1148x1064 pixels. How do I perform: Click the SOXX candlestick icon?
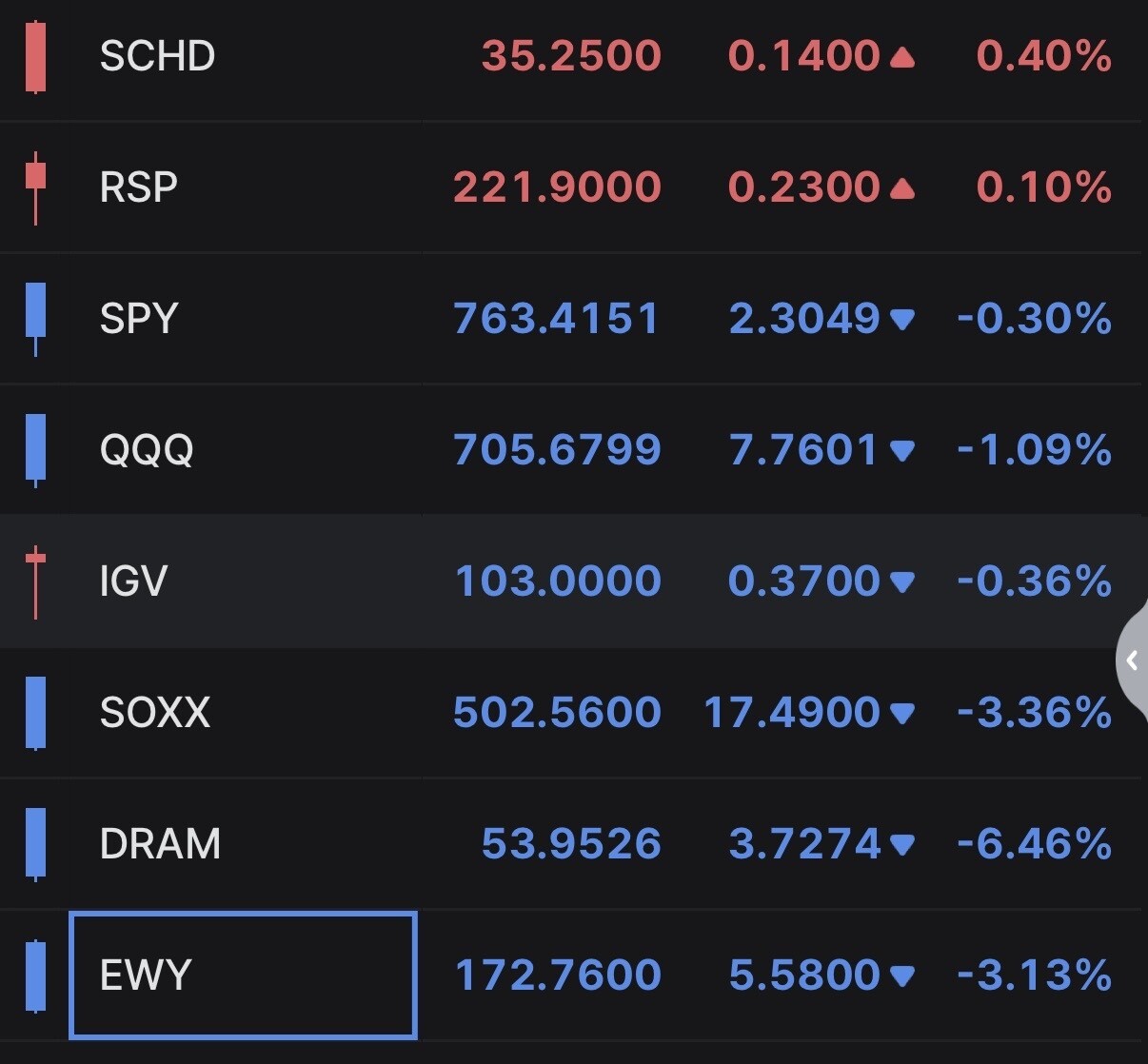click(x=35, y=713)
